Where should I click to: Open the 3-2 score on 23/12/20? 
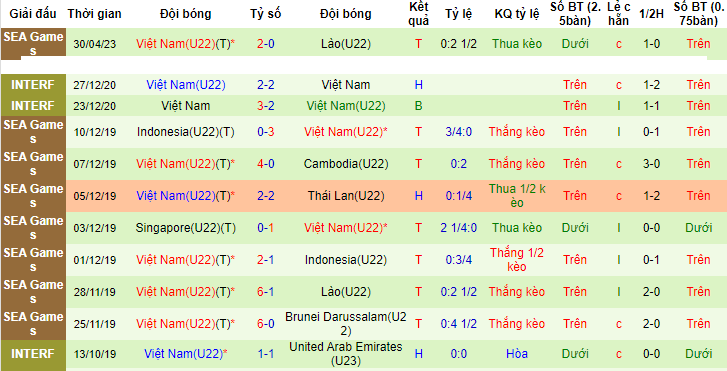(x=266, y=106)
